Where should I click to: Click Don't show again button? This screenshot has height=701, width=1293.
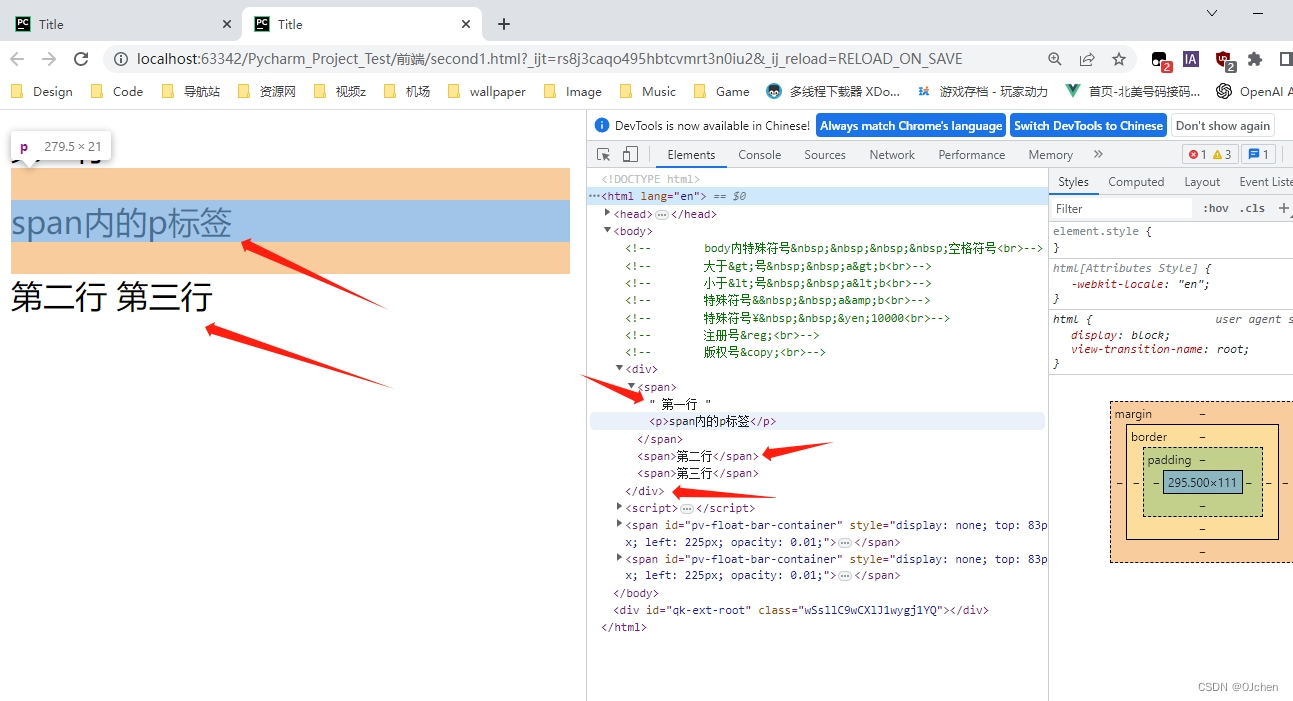click(x=1222, y=126)
